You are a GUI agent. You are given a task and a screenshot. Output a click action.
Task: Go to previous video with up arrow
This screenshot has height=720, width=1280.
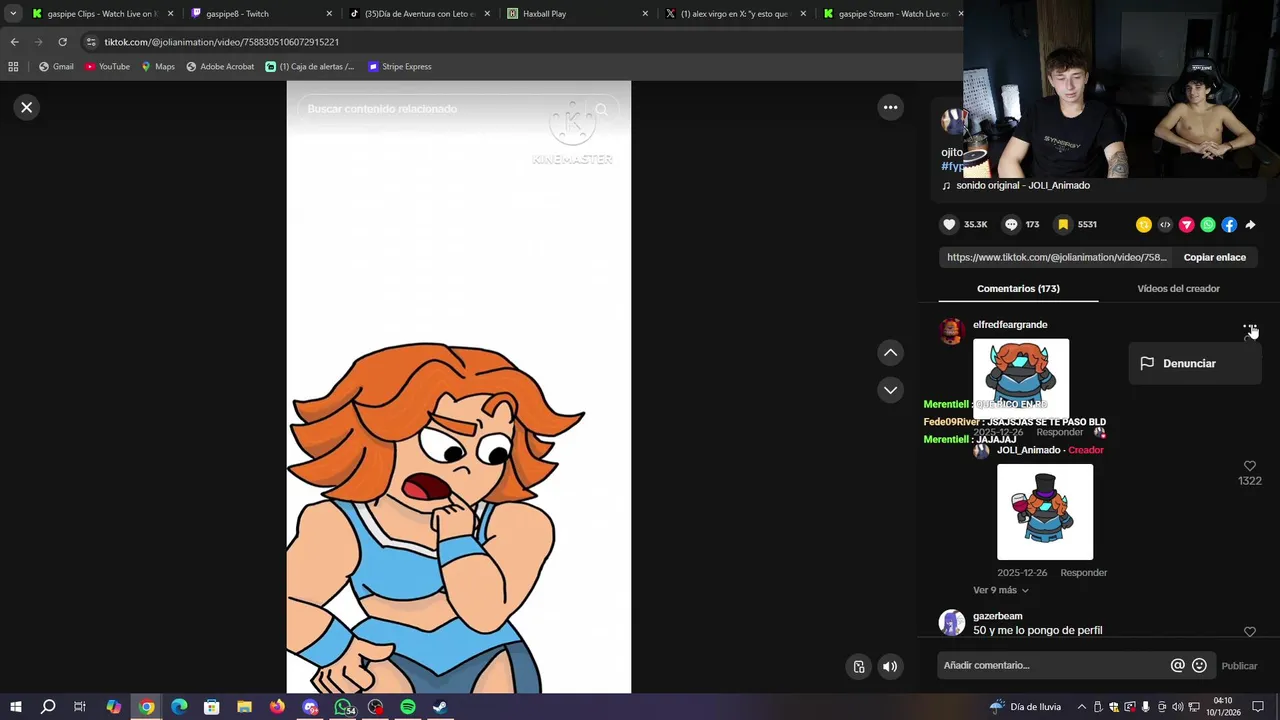pyautogui.click(x=890, y=352)
